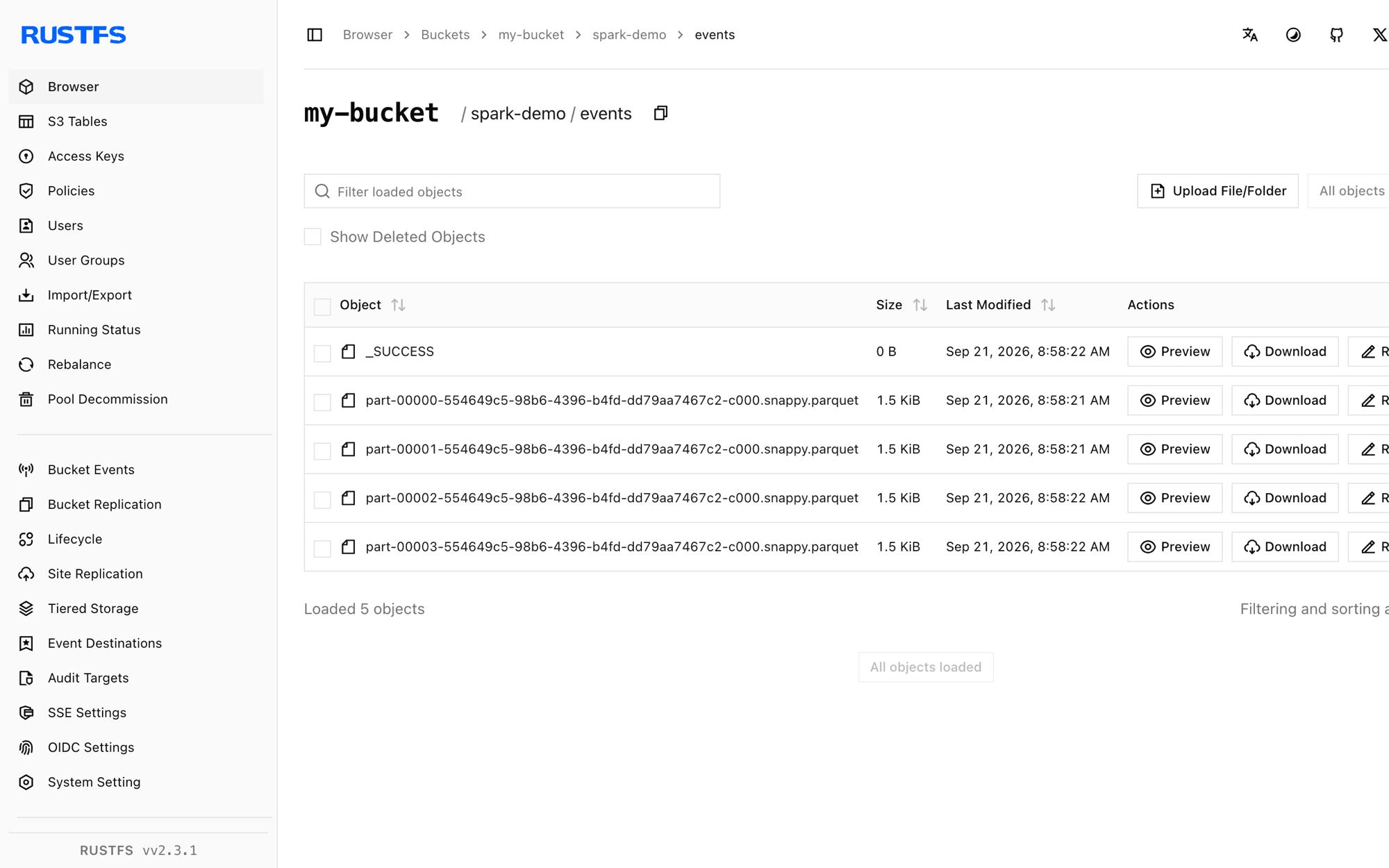This screenshot has height=868, width=1389.
Task: Navigate to Lifecycle page
Action: click(136, 539)
